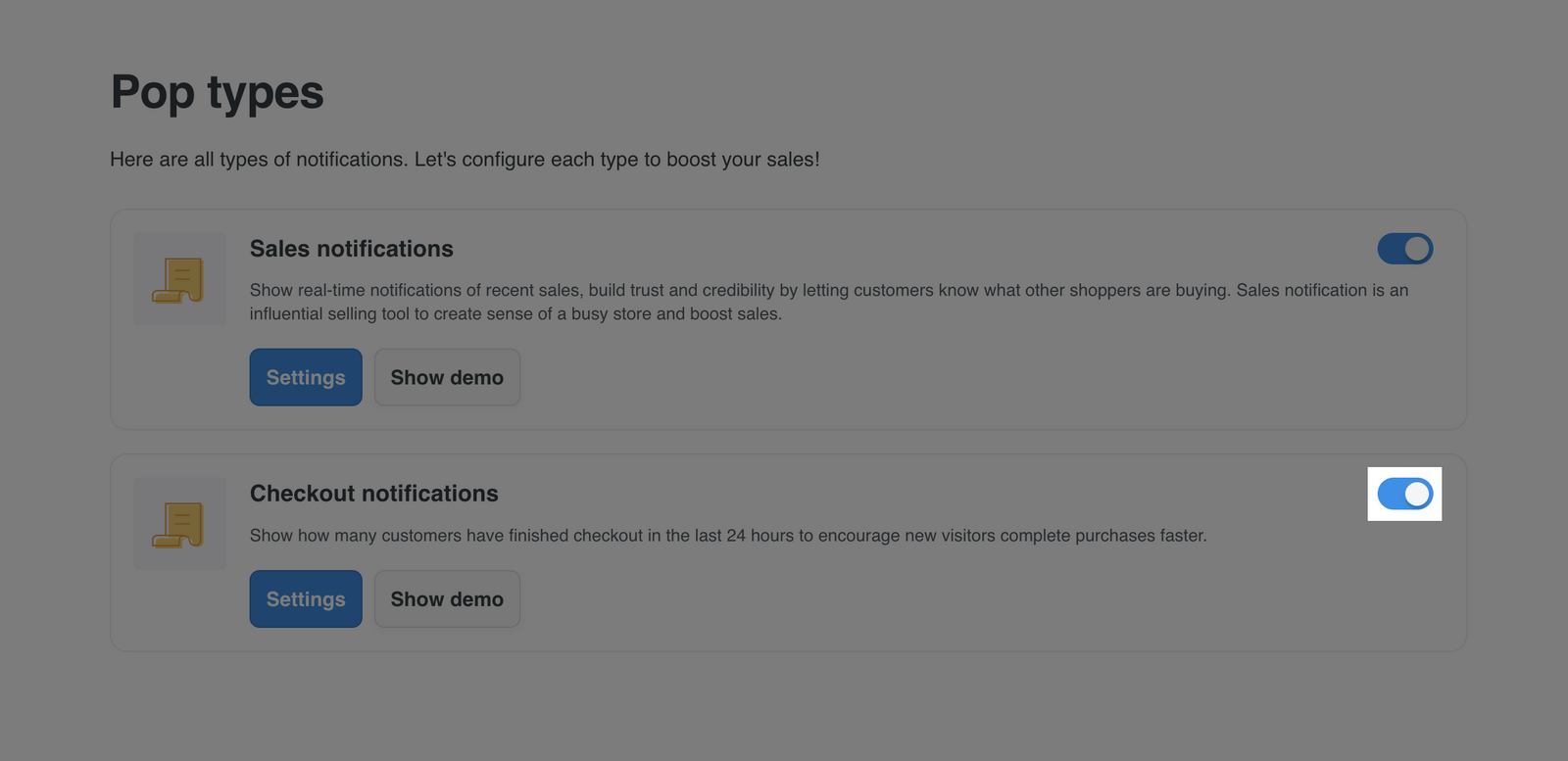
Task: Click the 'Here are all types' subtitle
Action: pyautogui.click(x=465, y=160)
